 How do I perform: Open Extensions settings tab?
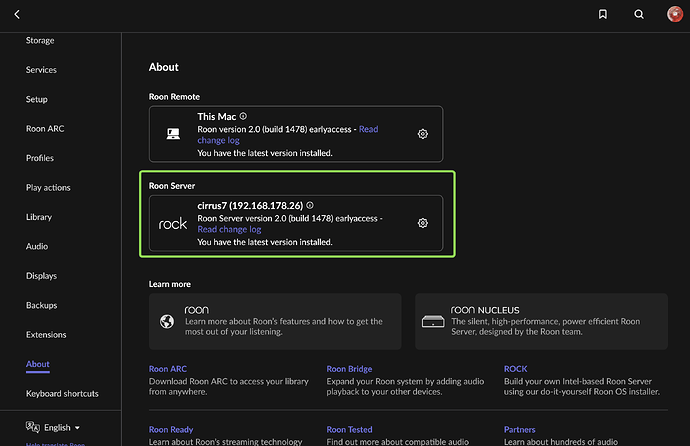point(46,335)
